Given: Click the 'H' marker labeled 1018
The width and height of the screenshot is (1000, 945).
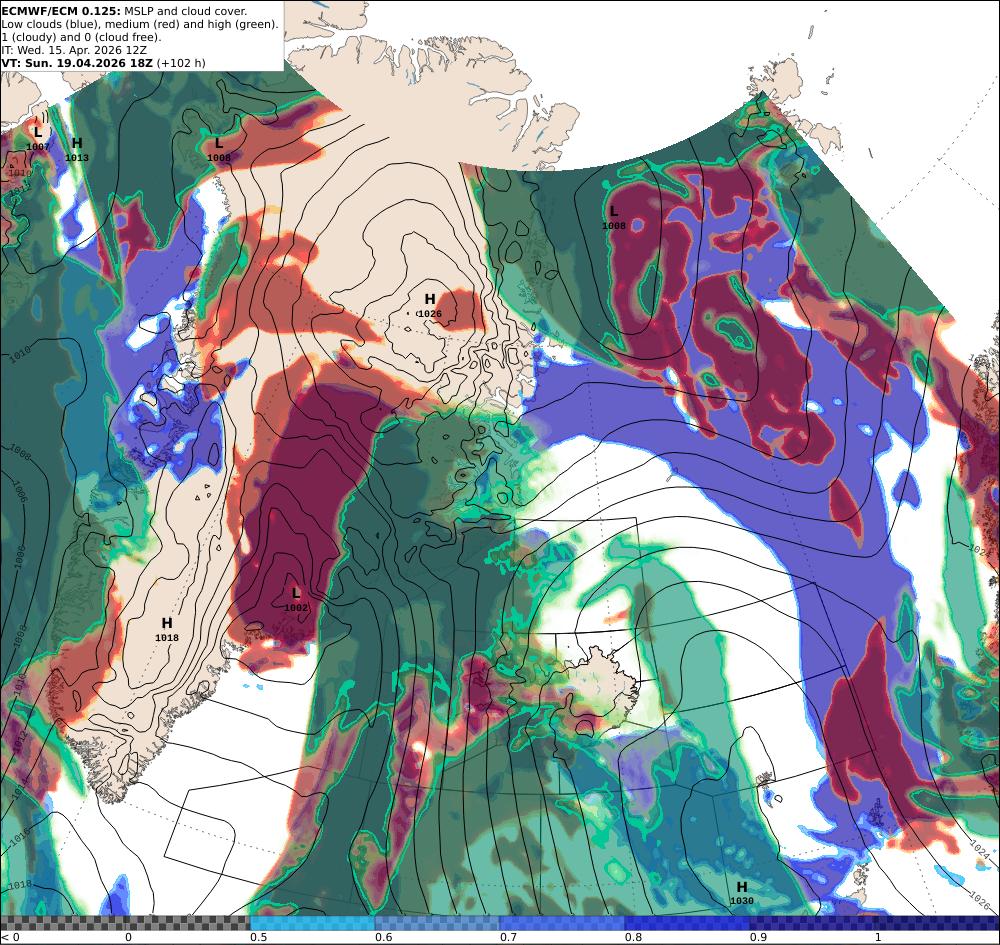Looking at the screenshot, I should [167, 623].
